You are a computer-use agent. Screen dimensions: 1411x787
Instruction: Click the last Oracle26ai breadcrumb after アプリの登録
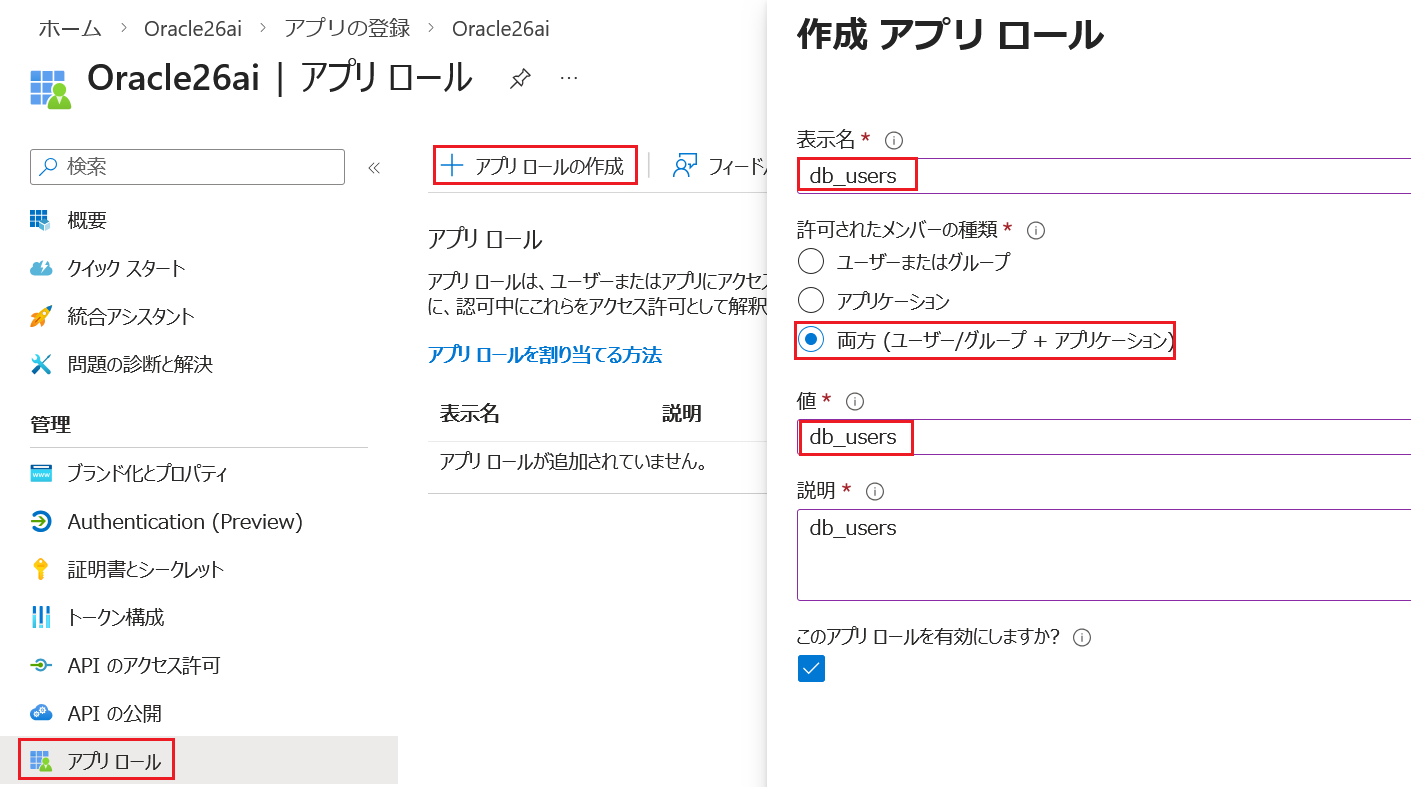click(501, 28)
